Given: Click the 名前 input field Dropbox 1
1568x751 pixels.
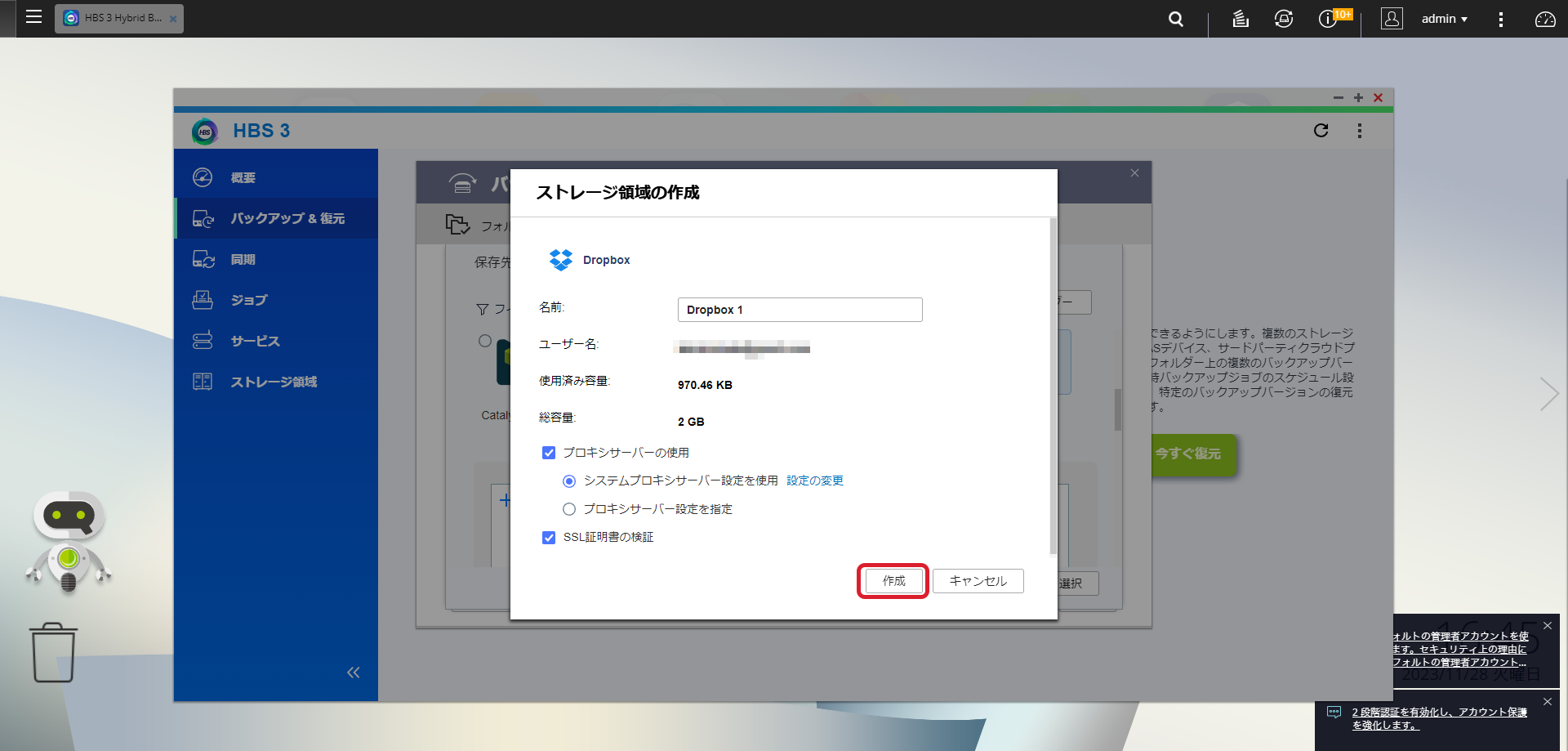Looking at the screenshot, I should pos(800,310).
